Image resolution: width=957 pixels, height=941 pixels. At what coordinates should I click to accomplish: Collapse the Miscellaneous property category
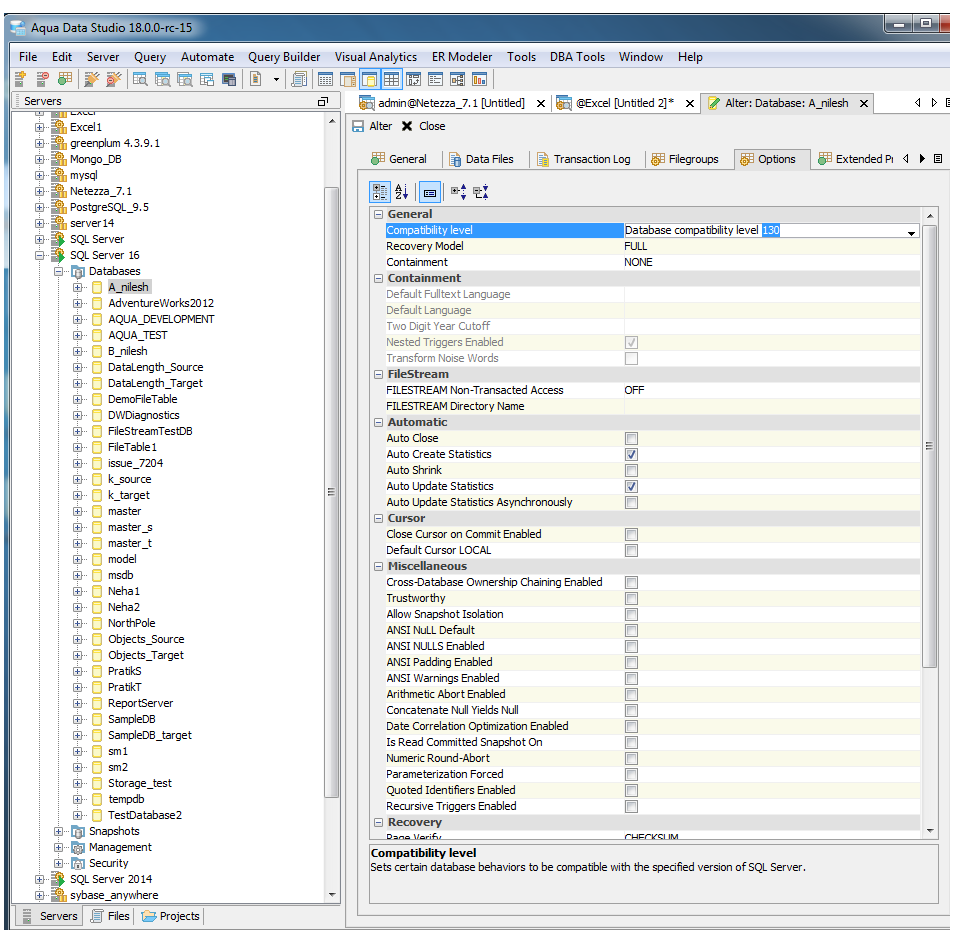coord(378,566)
